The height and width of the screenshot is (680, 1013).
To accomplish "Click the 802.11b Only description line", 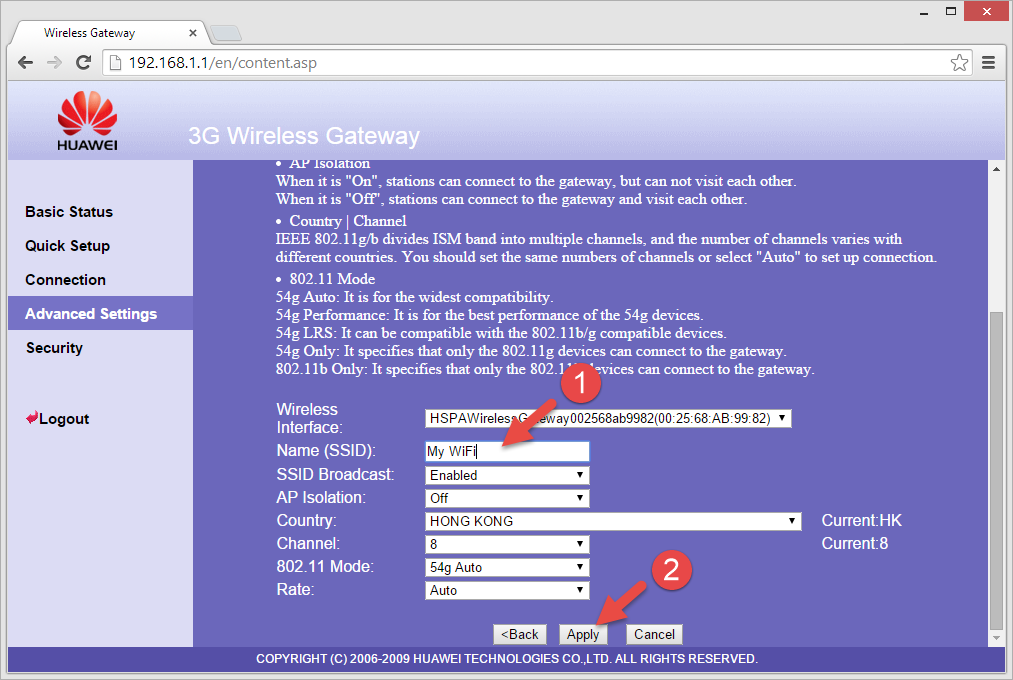I will click(545, 369).
